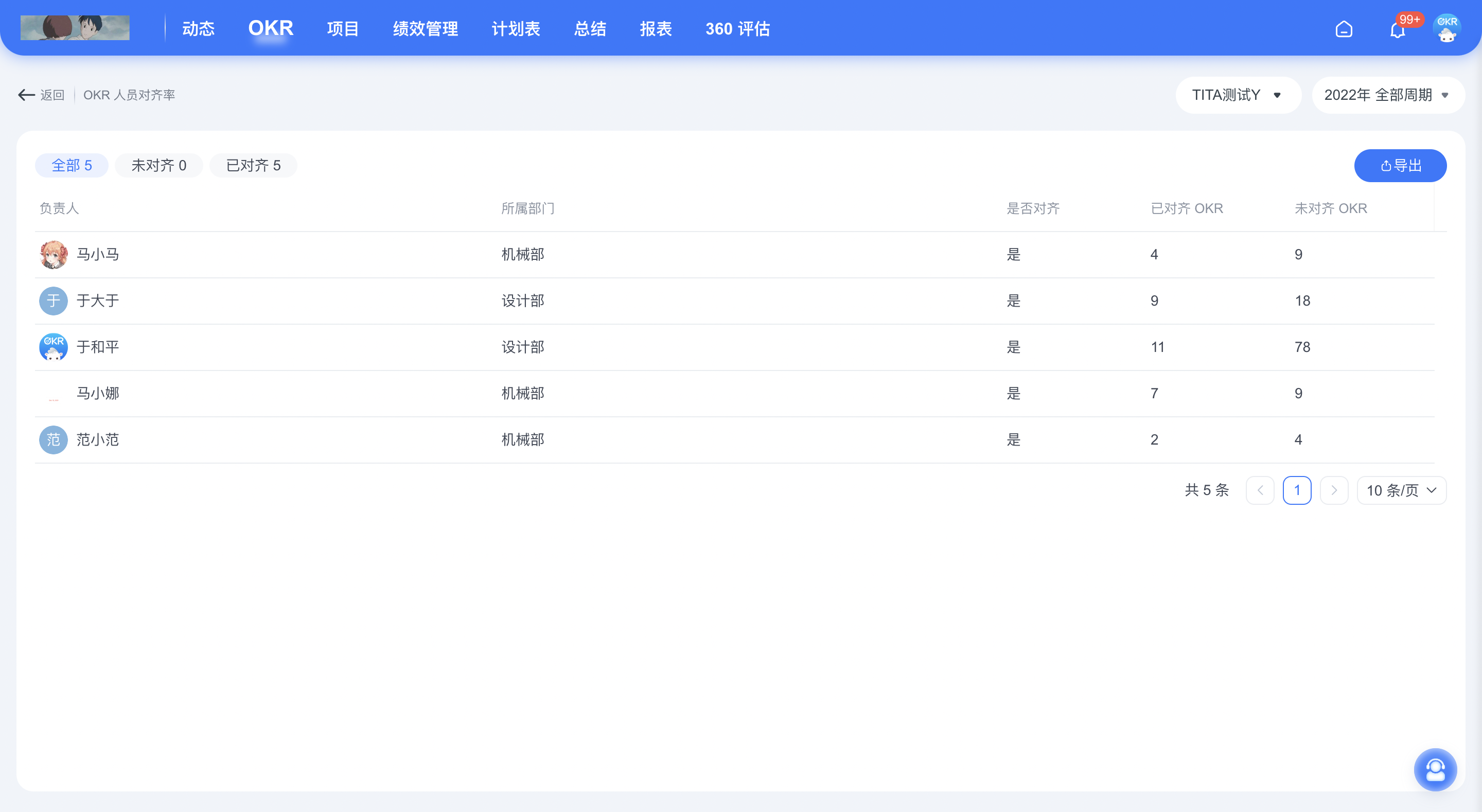Click 范小范's avatar
The height and width of the screenshot is (812, 1482).
(x=54, y=439)
